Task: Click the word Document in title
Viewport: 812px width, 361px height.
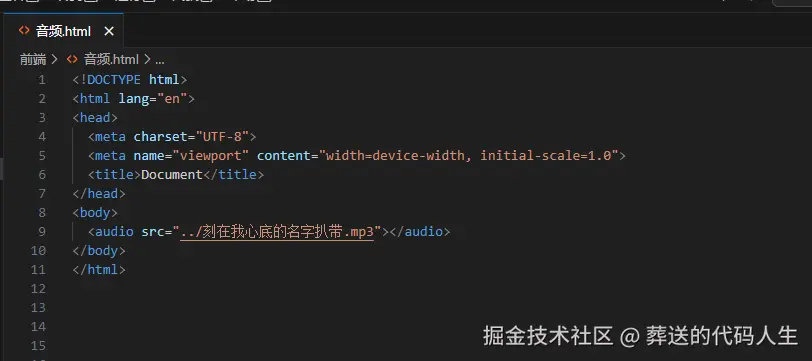Action: coord(171,175)
